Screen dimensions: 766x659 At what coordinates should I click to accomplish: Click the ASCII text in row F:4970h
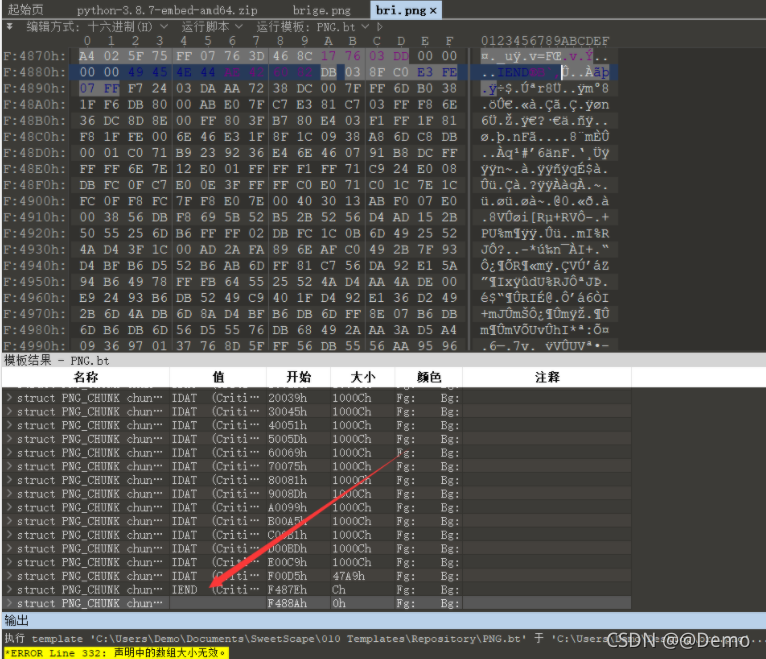pyautogui.click(x=545, y=314)
